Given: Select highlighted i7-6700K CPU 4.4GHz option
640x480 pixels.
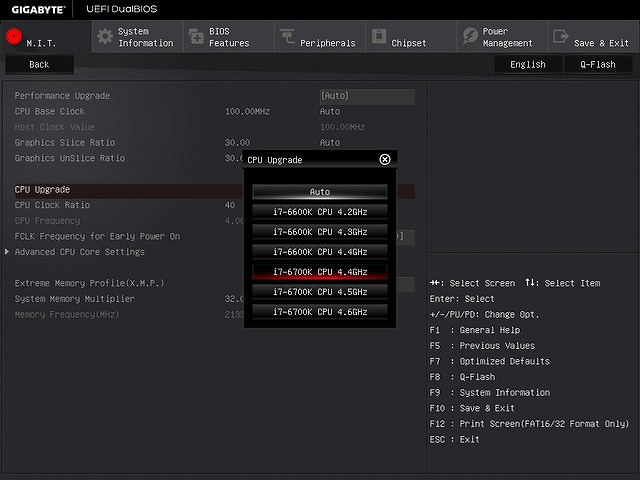Looking at the screenshot, I should (x=320, y=272).
